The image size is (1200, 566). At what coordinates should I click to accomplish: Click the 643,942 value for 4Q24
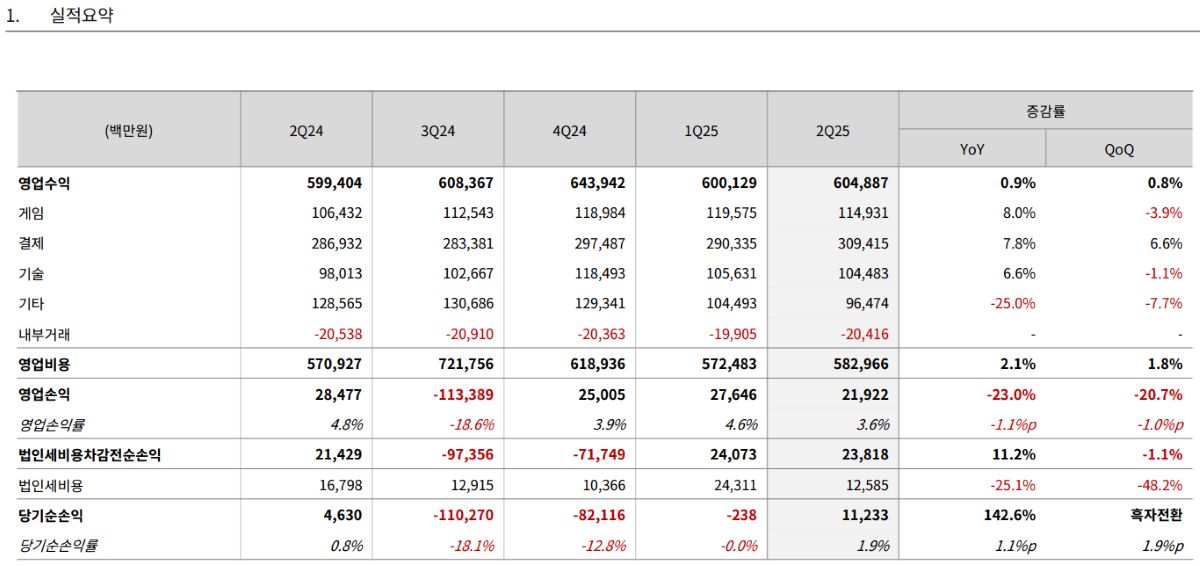597,183
